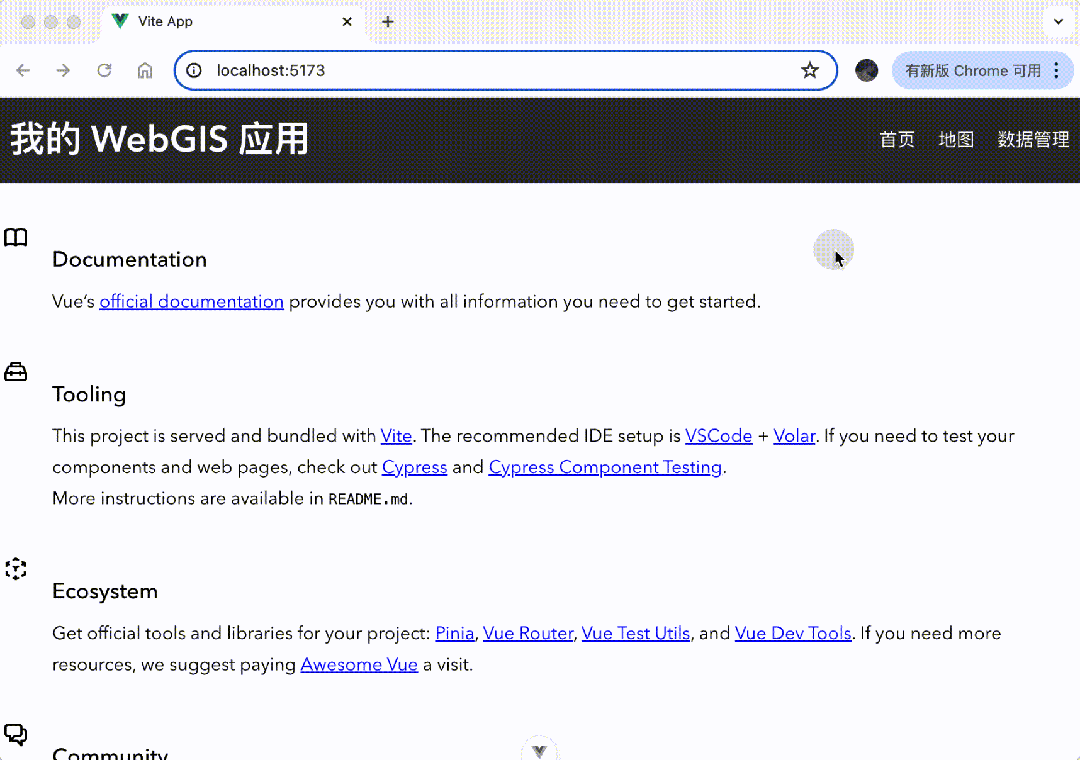Click the site info icon in address bar
The height and width of the screenshot is (760, 1080).
[x=194, y=70]
